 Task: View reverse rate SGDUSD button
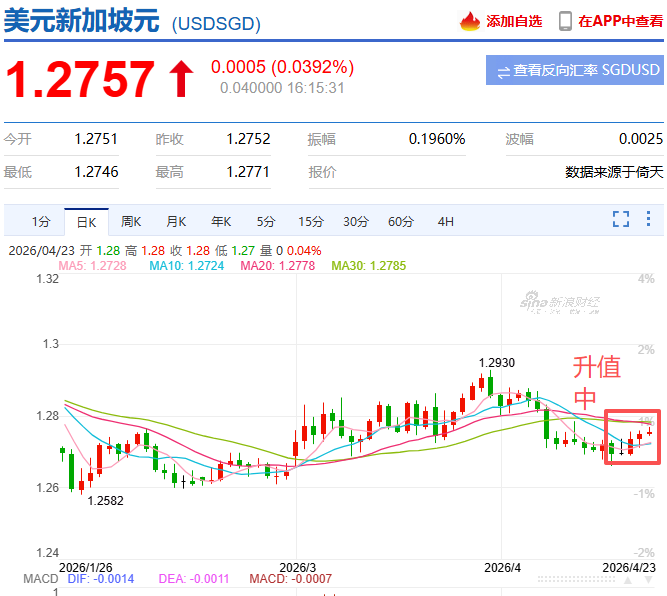coord(574,70)
